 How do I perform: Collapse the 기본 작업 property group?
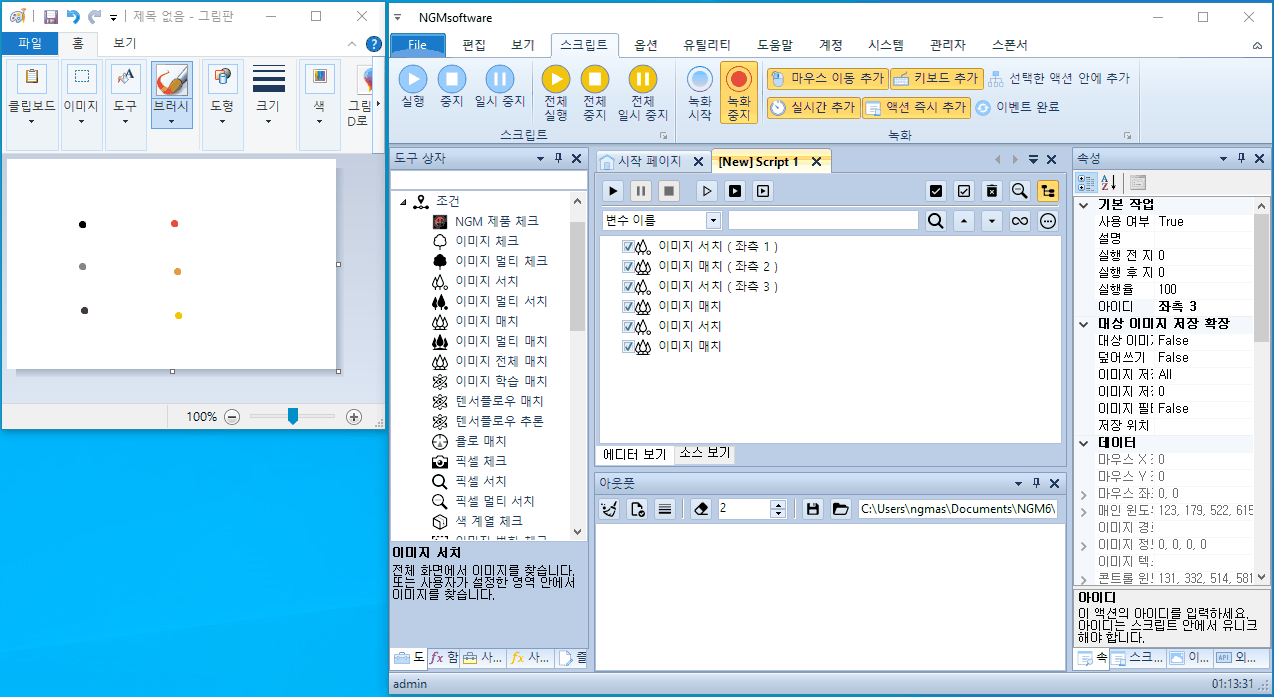(1083, 205)
